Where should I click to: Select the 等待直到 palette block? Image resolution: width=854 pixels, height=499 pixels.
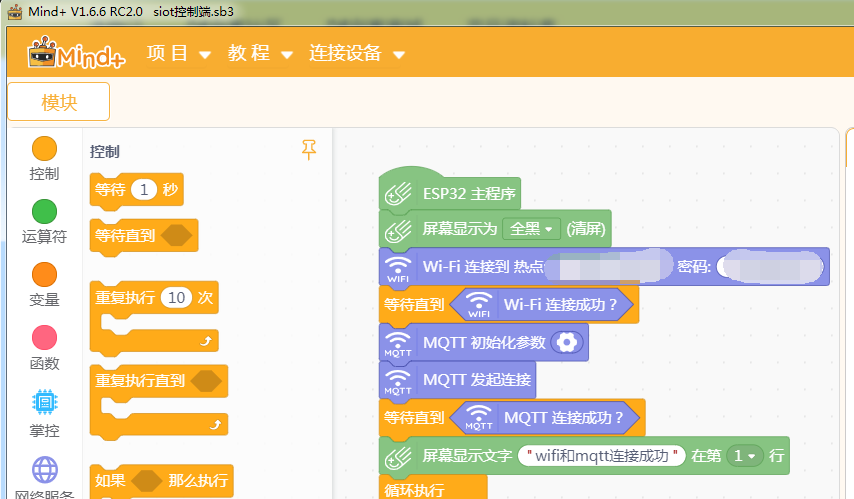pos(144,236)
